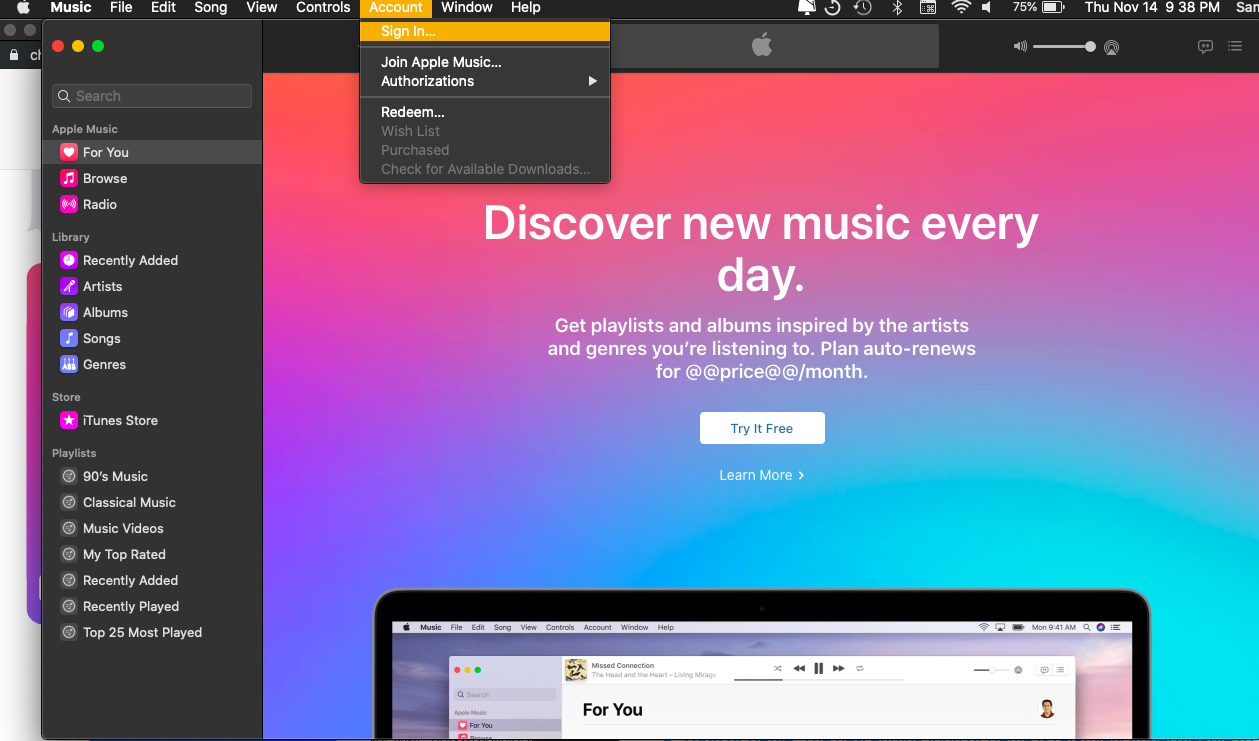The width and height of the screenshot is (1259, 741).
Task: Select Radio in sidebar
Action: (x=152, y=204)
